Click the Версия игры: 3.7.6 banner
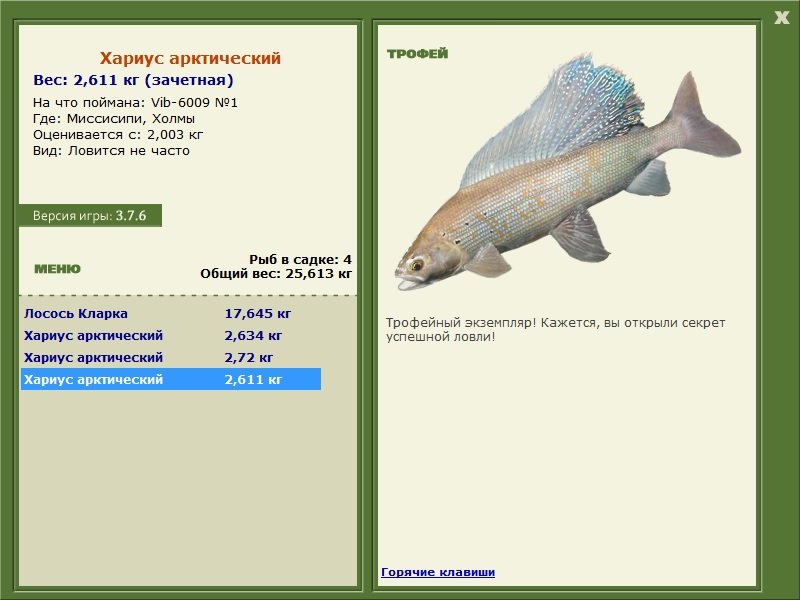Image resolution: width=800 pixels, height=600 pixels. pyautogui.click(x=90, y=215)
